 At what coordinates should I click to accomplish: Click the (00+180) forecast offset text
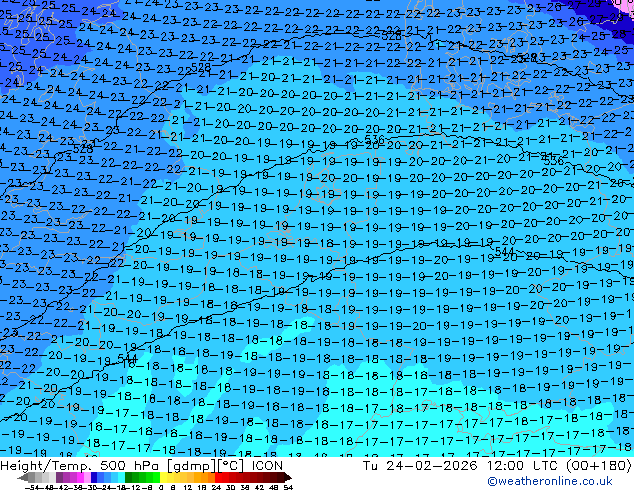pos(598,466)
